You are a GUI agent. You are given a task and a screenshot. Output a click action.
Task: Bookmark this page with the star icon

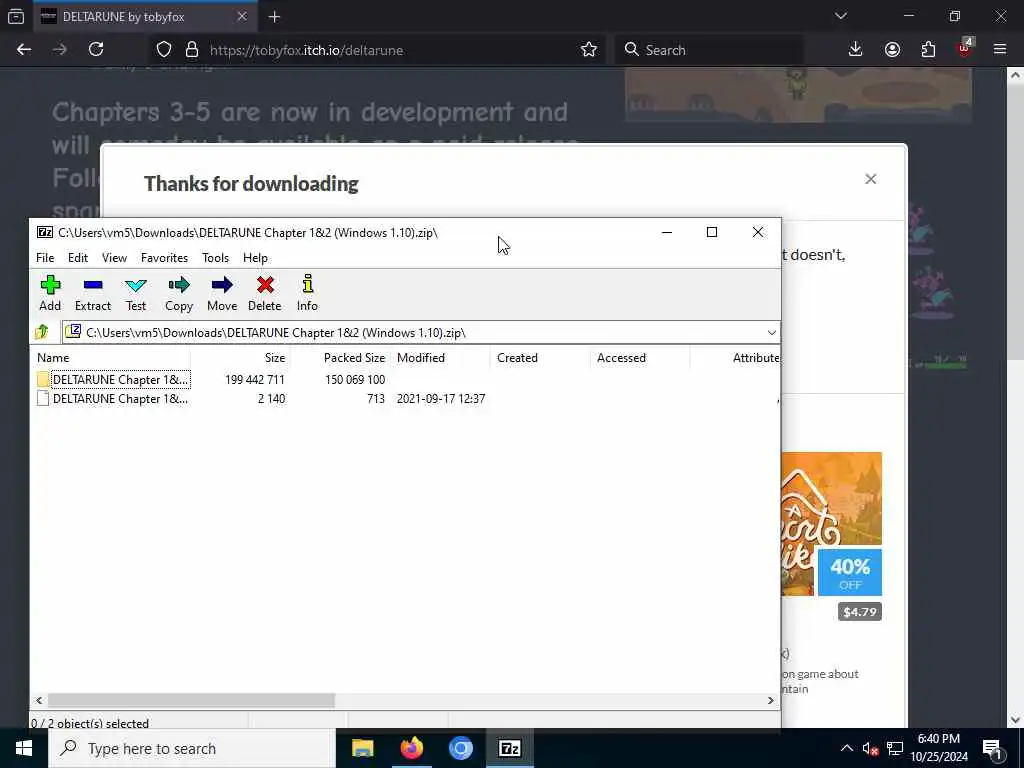588,50
